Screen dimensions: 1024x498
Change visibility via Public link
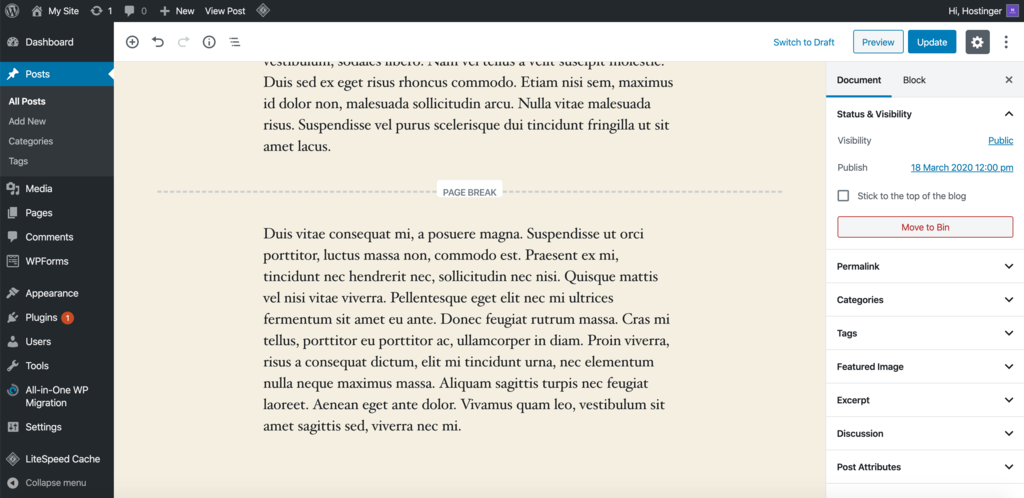(1000, 140)
